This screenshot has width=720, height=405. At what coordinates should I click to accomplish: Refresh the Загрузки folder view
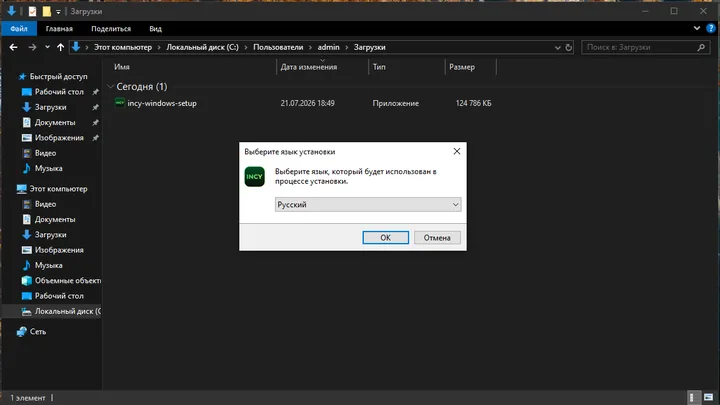(x=568, y=47)
